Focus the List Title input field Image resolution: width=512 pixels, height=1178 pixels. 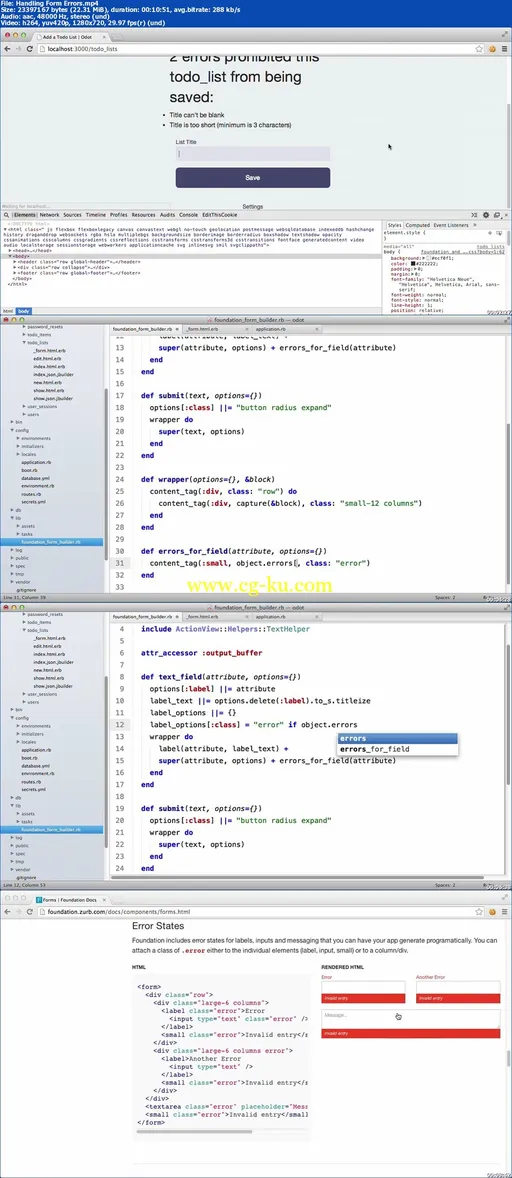(253, 154)
